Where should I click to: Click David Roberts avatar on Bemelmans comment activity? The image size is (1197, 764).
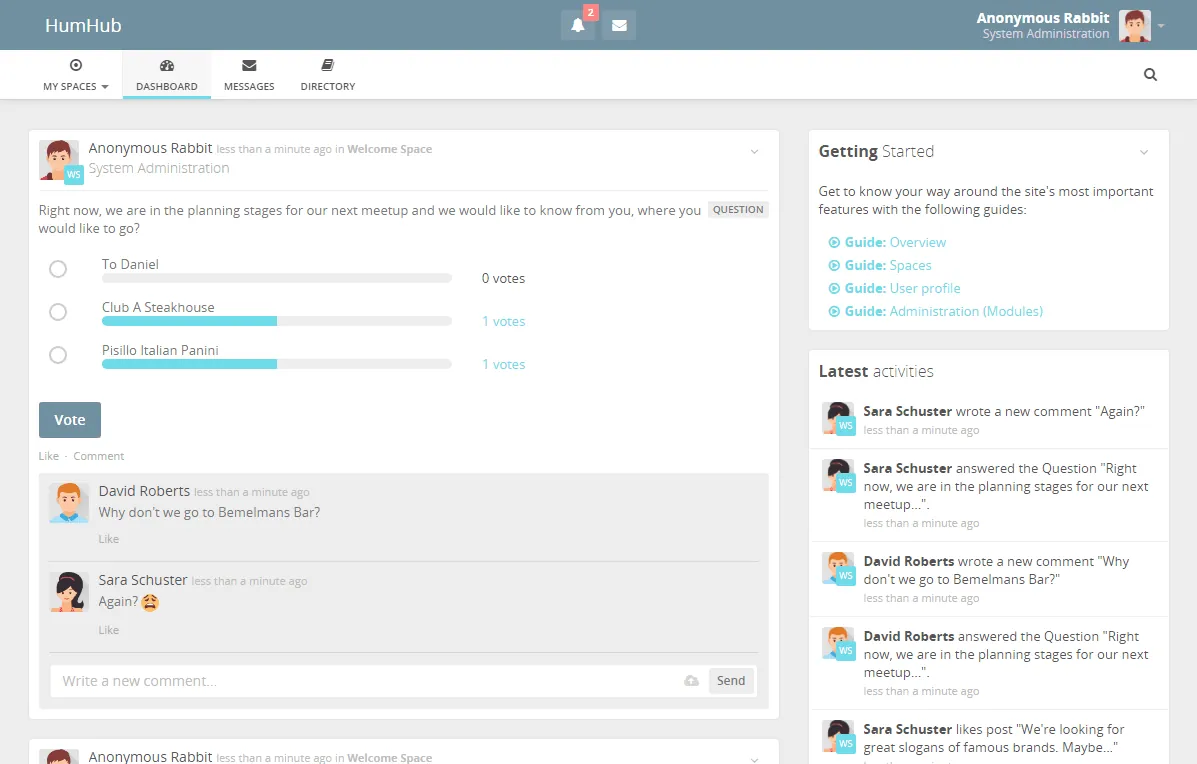pos(837,568)
